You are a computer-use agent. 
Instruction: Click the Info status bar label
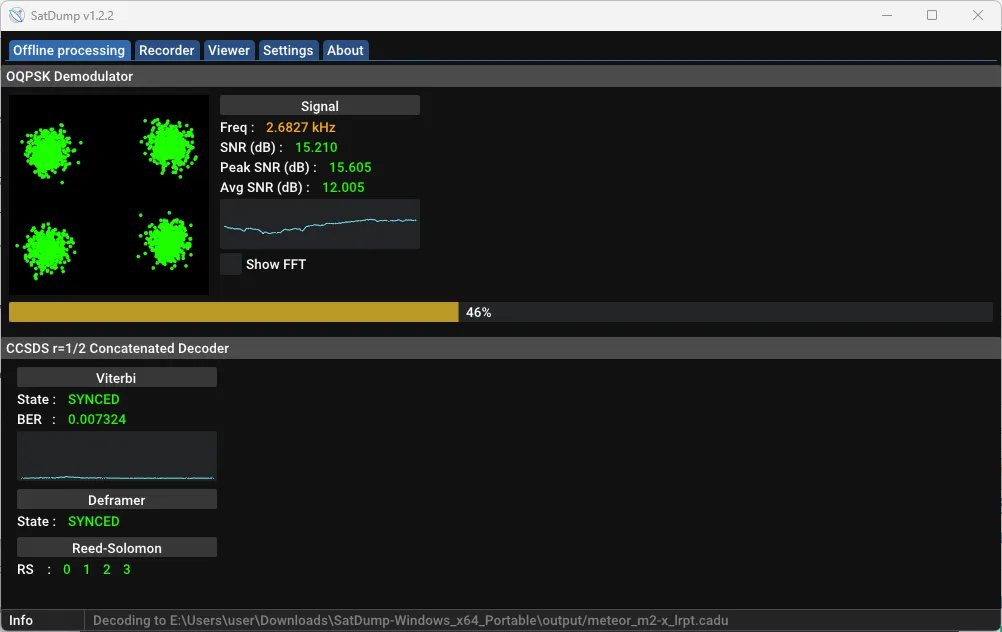(x=21, y=620)
